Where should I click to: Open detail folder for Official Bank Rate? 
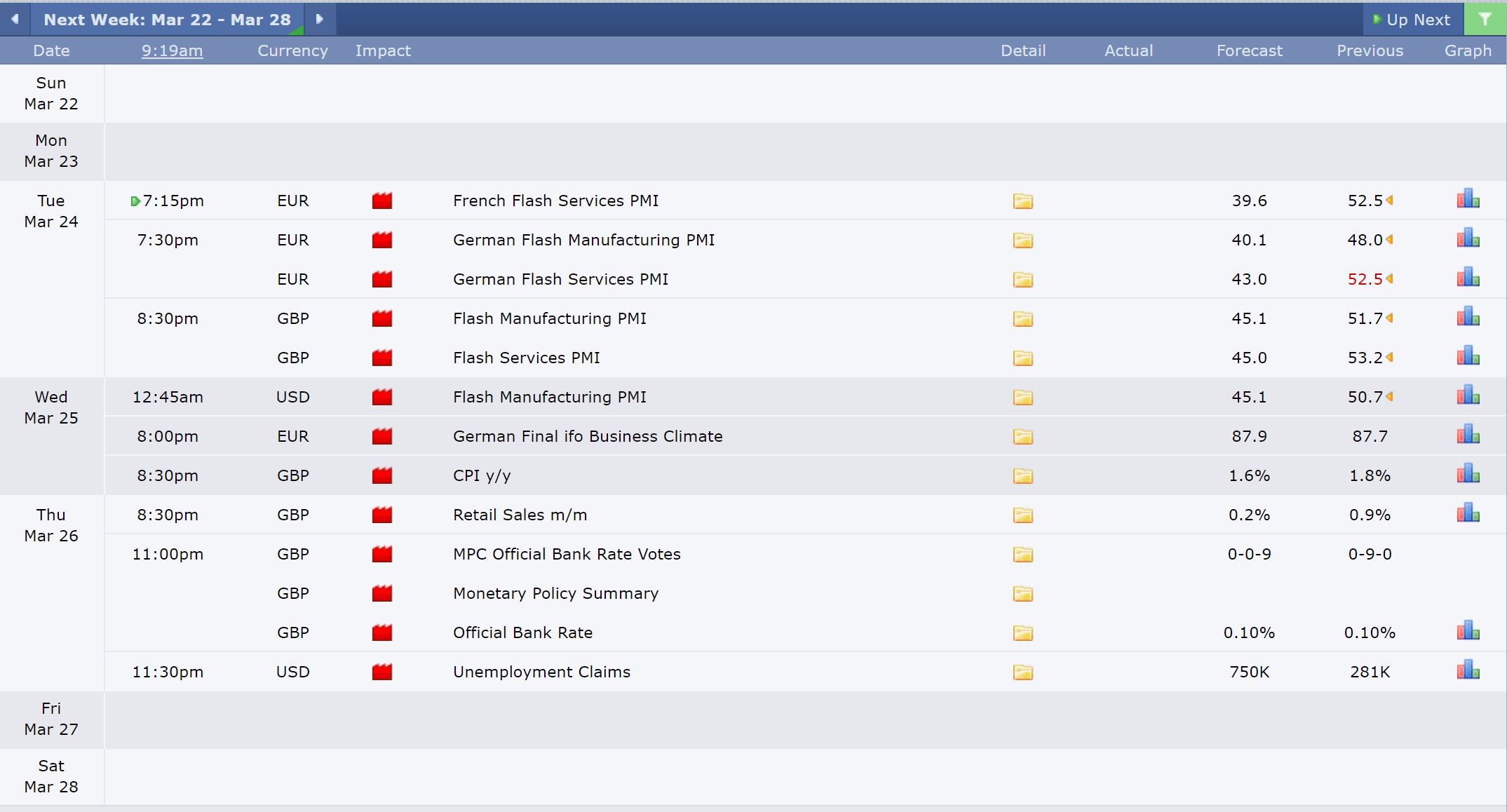(1022, 633)
